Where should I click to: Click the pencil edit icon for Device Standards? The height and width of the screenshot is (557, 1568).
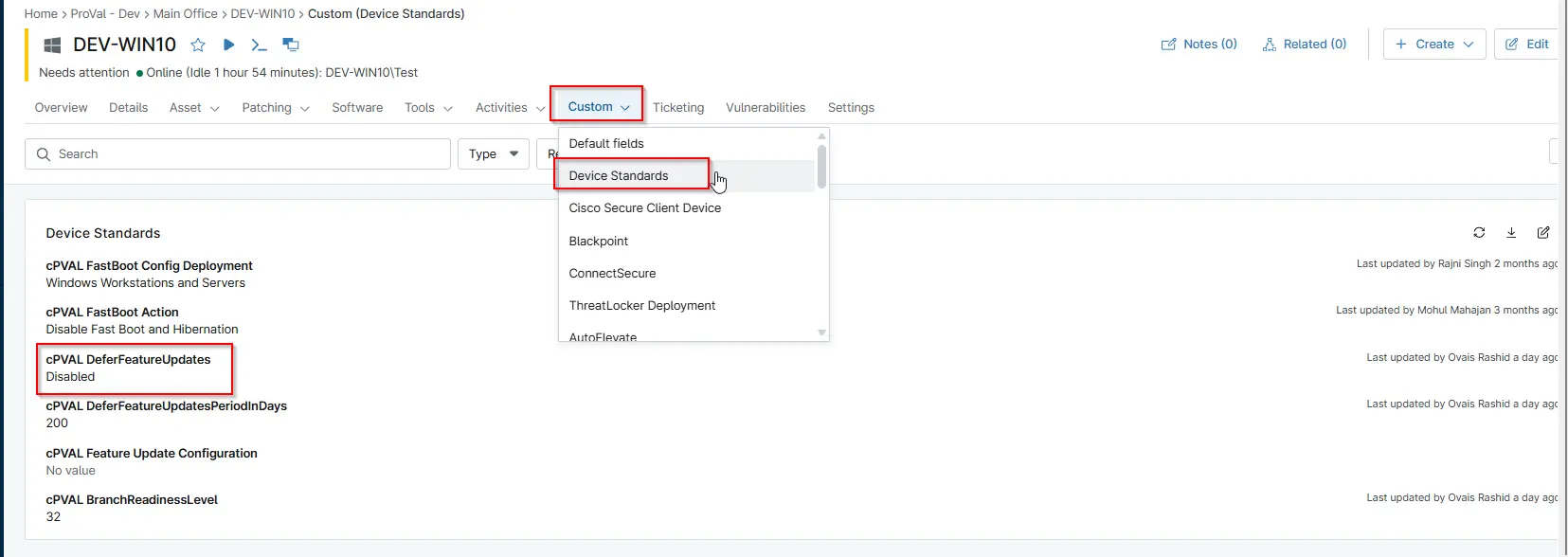pos(1543,232)
